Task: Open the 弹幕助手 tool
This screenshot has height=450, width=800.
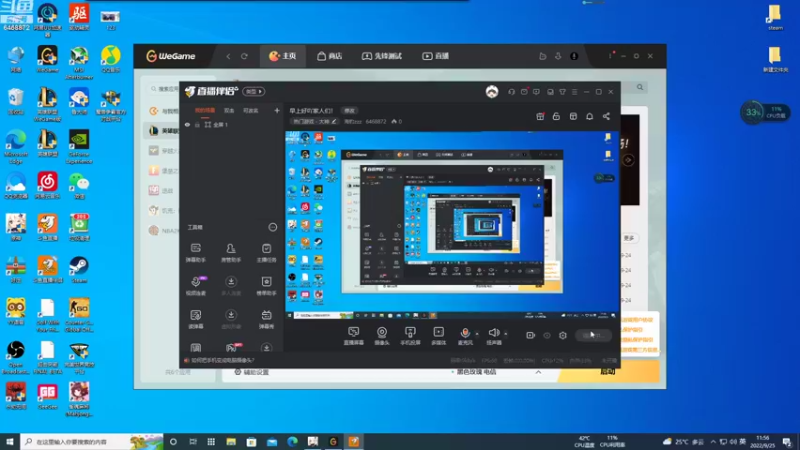Action: click(195, 253)
